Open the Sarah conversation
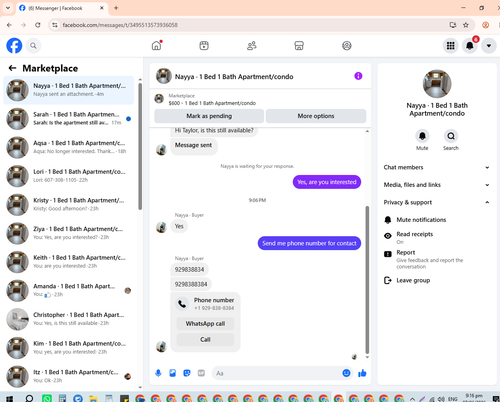Image resolution: width=500 pixels, height=402 pixels. coord(69,119)
